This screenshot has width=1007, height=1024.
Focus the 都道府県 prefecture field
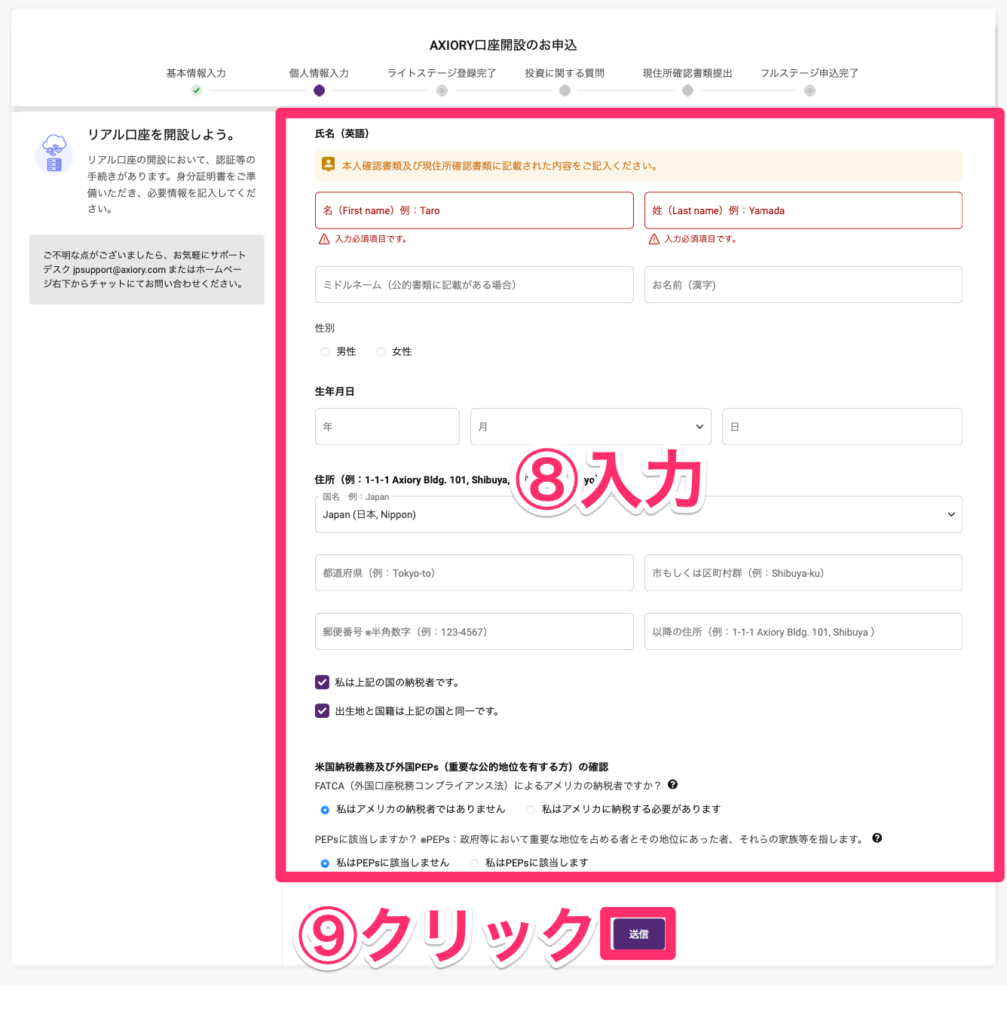(x=474, y=573)
